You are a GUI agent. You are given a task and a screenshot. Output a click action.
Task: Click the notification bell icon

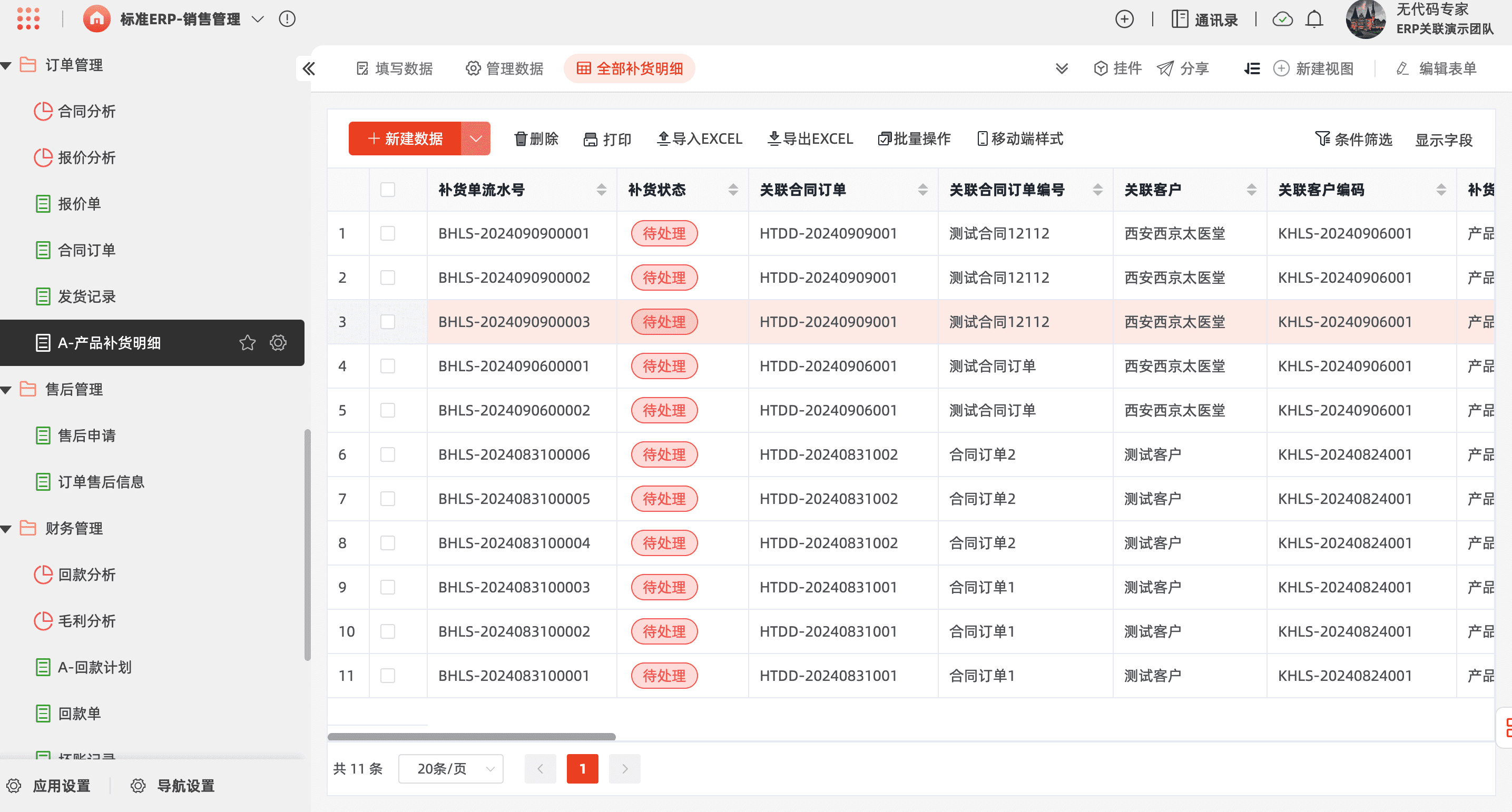[x=1313, y=19]
